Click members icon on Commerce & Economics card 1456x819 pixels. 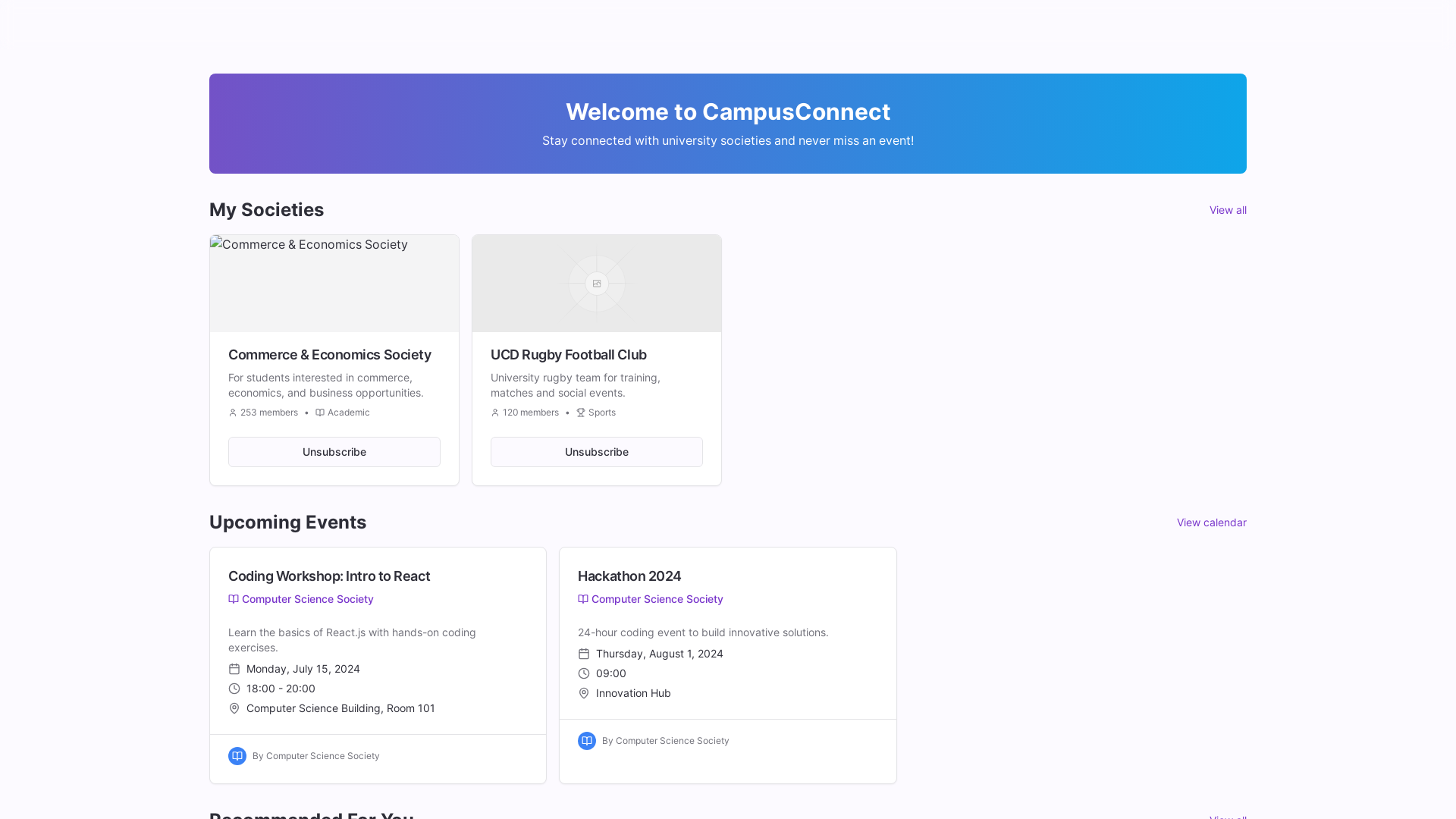(233, 413)
